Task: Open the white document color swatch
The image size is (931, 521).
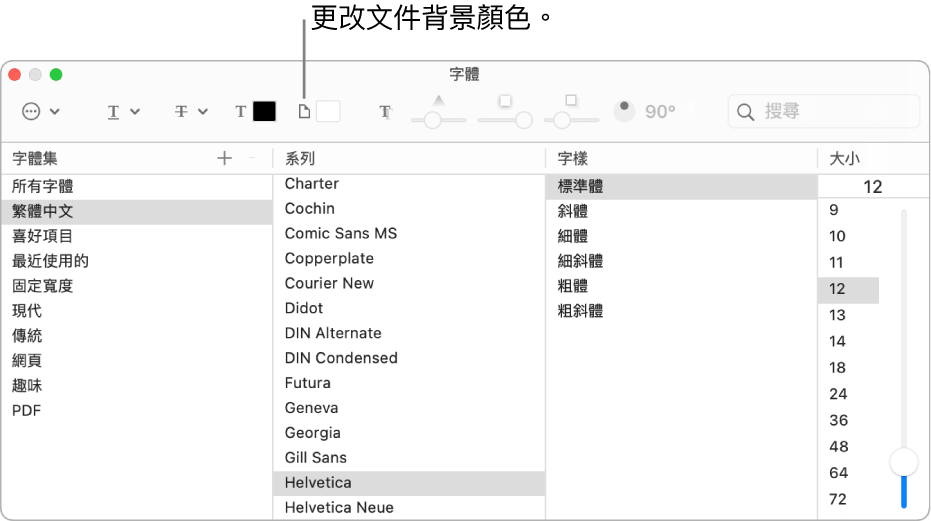Action: point(328,111)
